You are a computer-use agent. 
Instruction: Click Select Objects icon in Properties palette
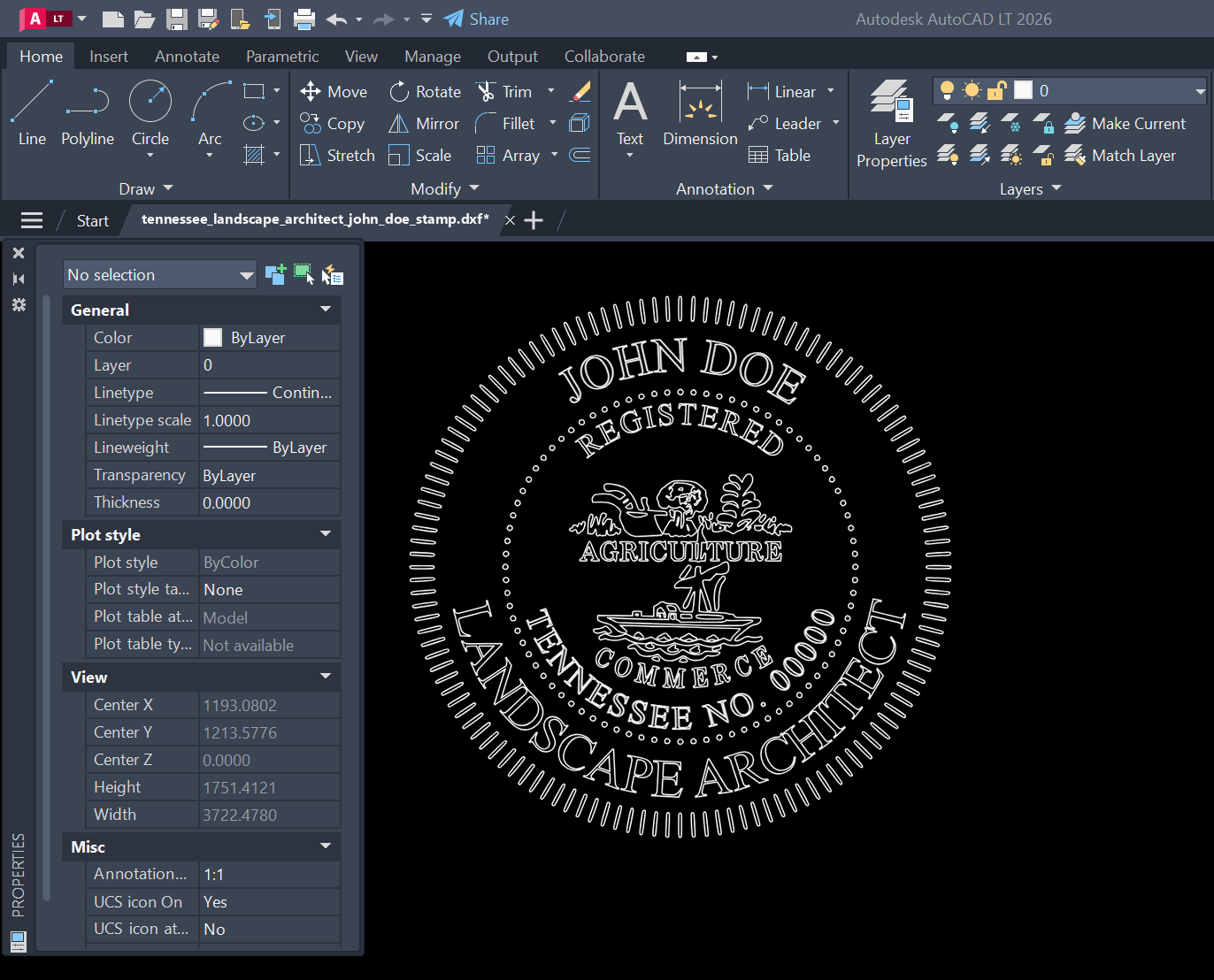coord(303,274)
